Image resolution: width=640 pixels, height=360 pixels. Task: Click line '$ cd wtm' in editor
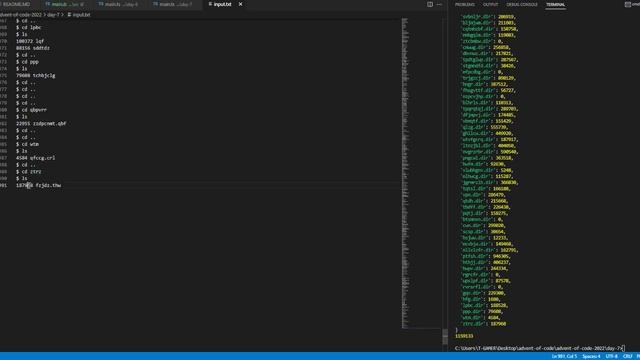pos(27,144)
